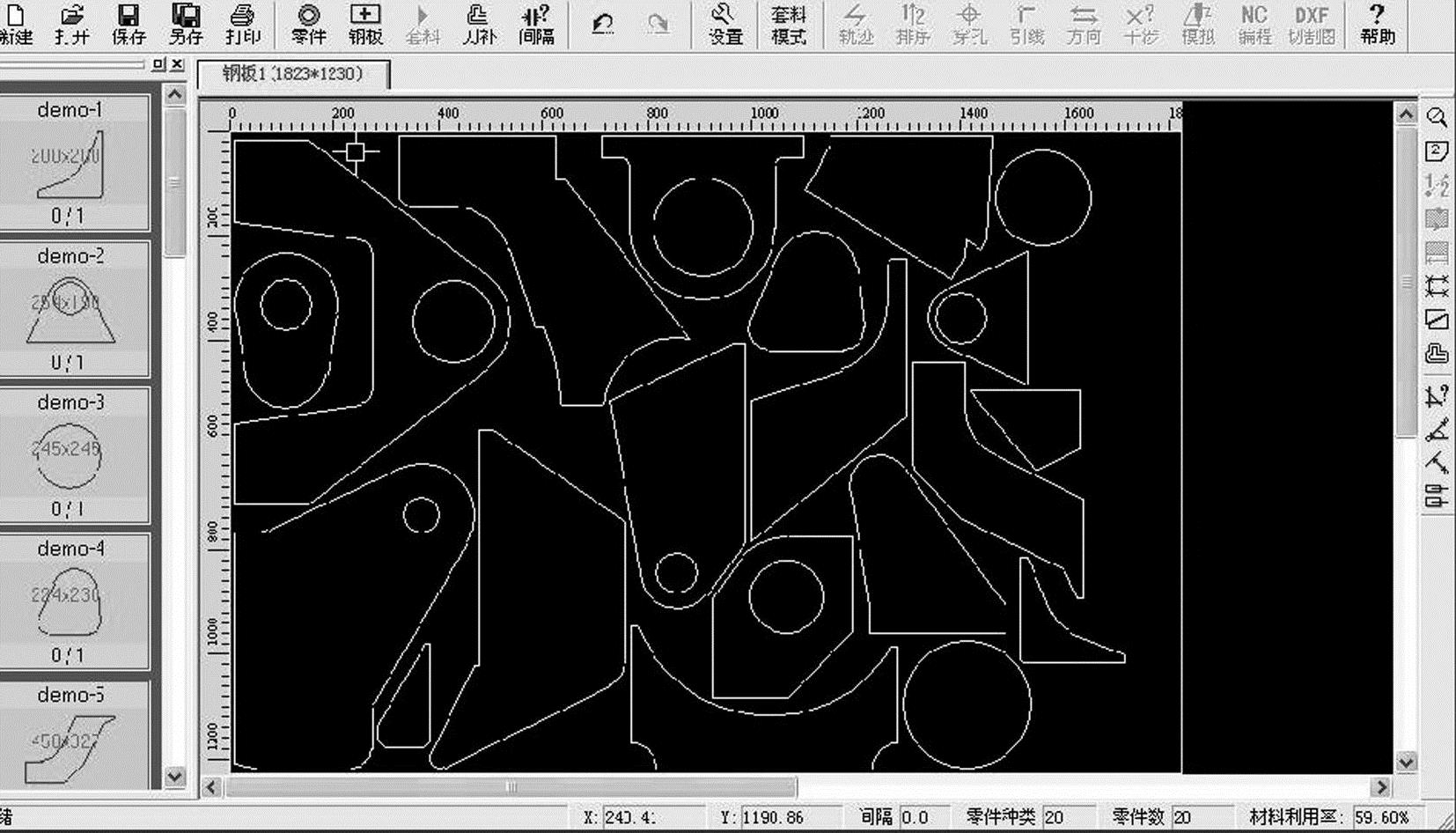Click the 间隔 value field in status bar
Image resolution: width=1456 pixels, height=833 pixels.
(923, 817)
